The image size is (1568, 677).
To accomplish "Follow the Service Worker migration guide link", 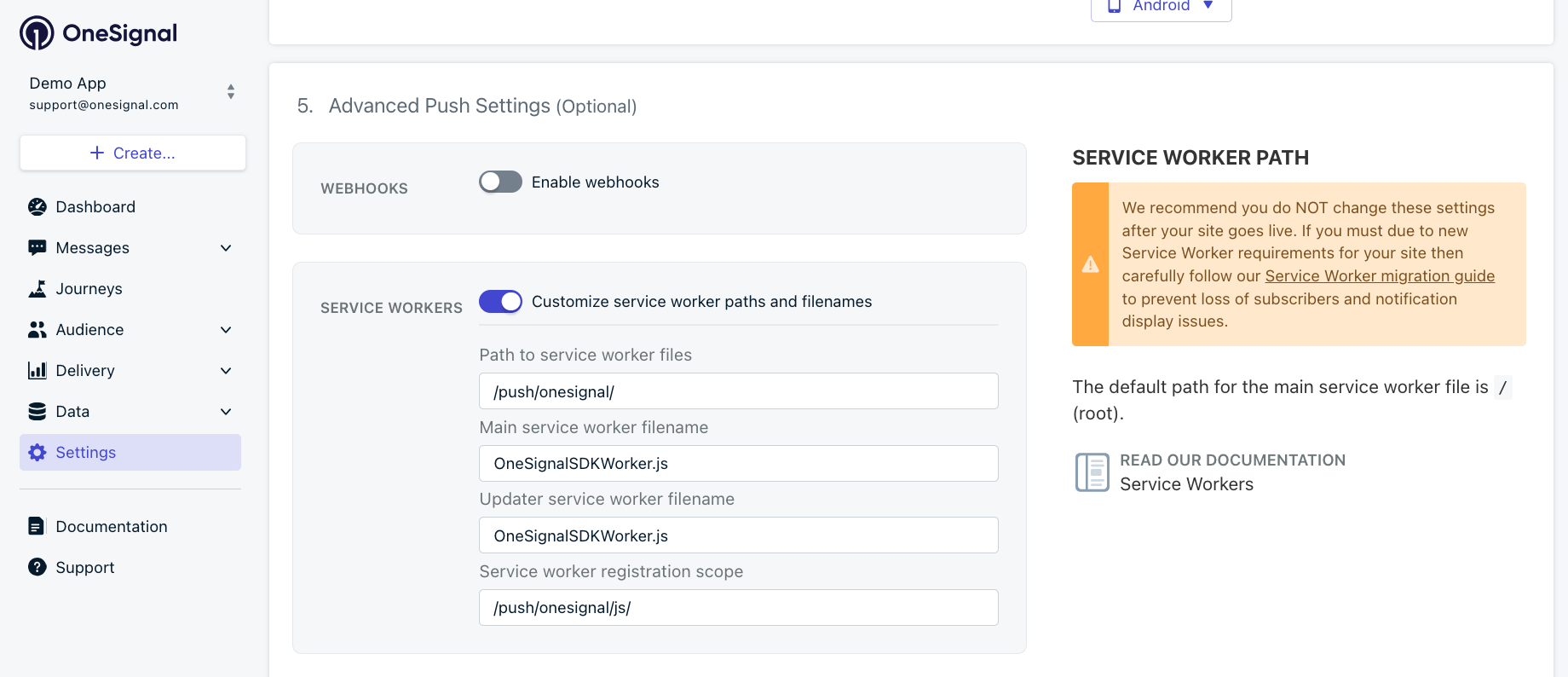I will (1380, 276).
